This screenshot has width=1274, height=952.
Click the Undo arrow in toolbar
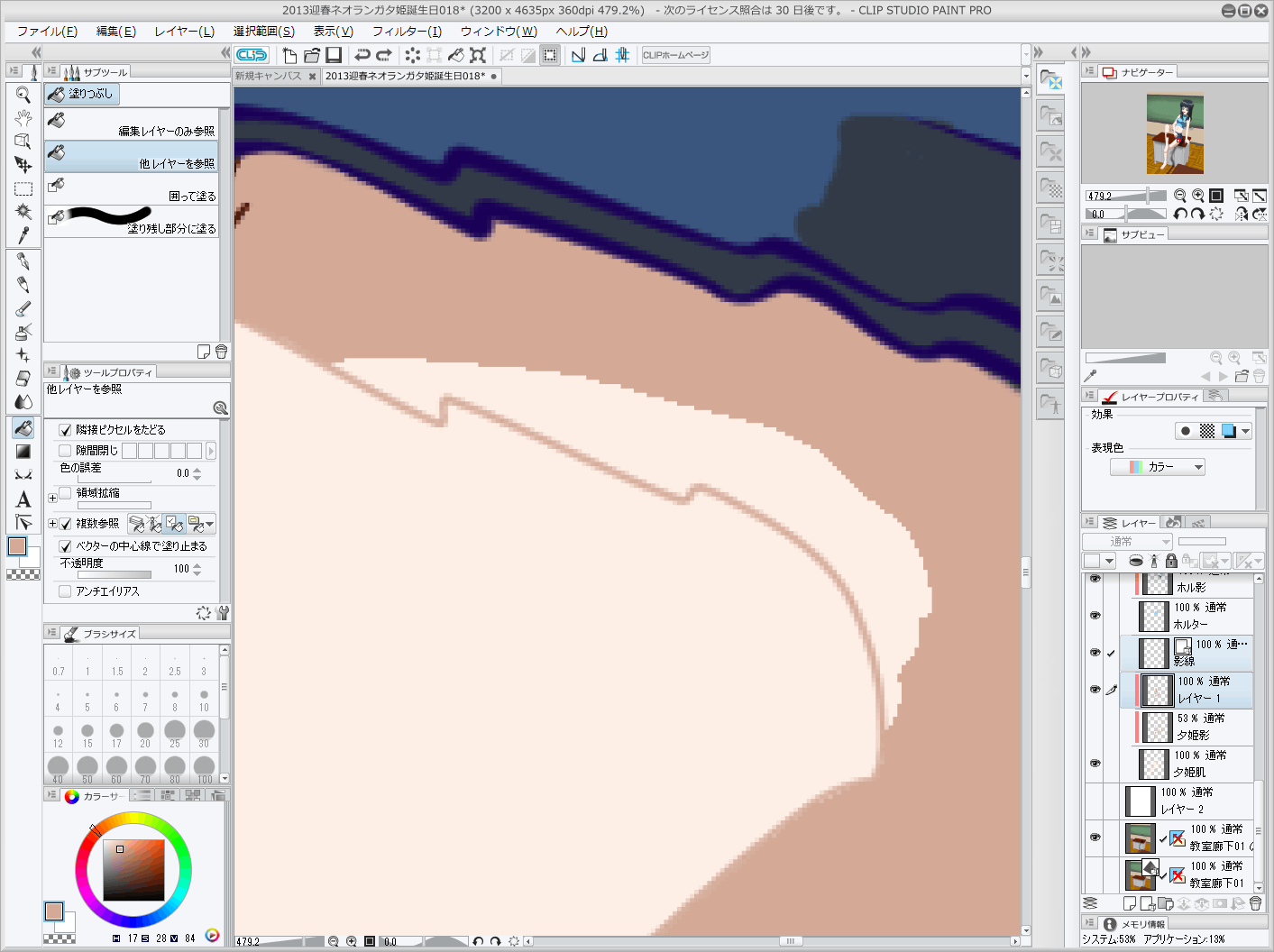coord(362,55)
